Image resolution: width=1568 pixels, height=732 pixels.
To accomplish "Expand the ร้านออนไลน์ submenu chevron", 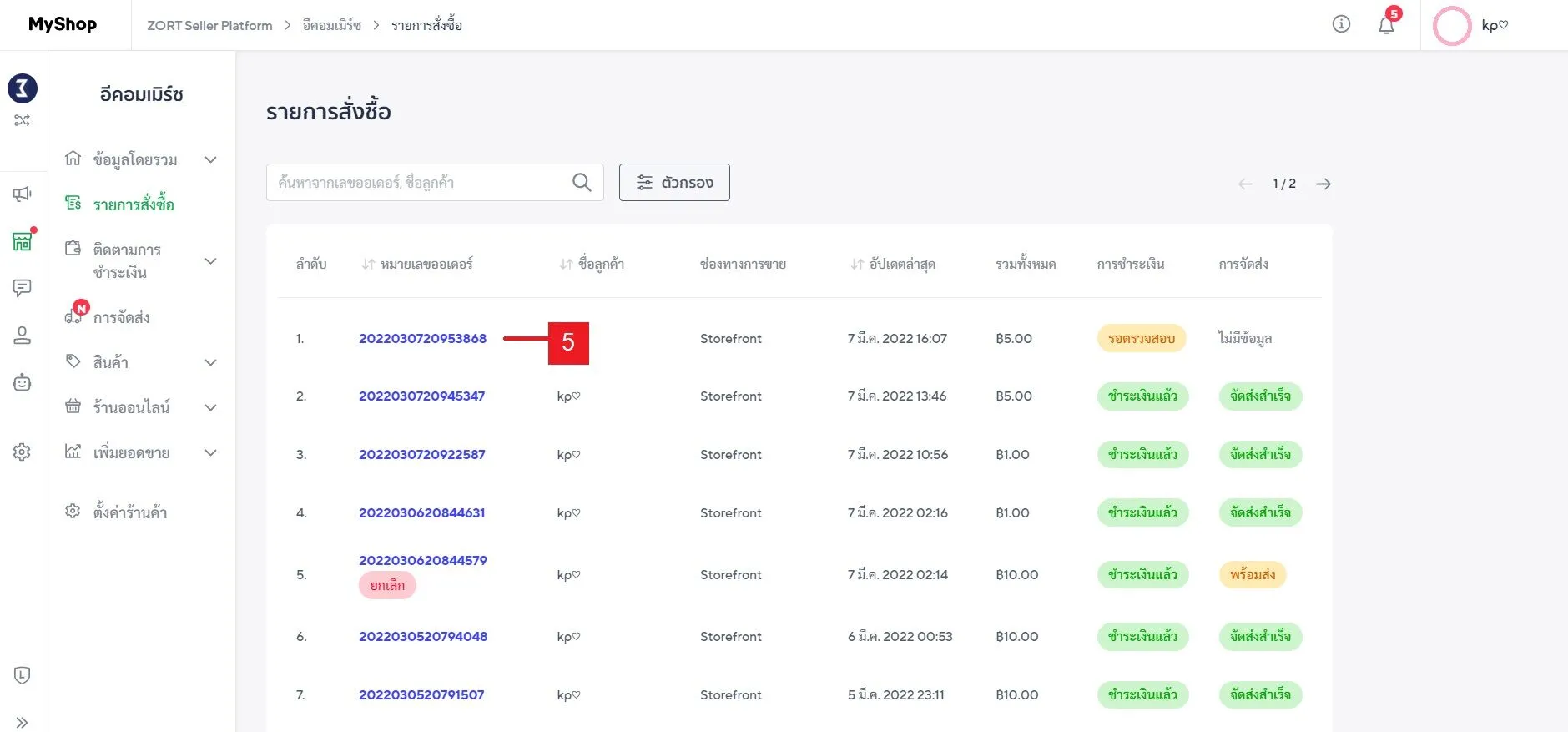I will click(211, 407).
